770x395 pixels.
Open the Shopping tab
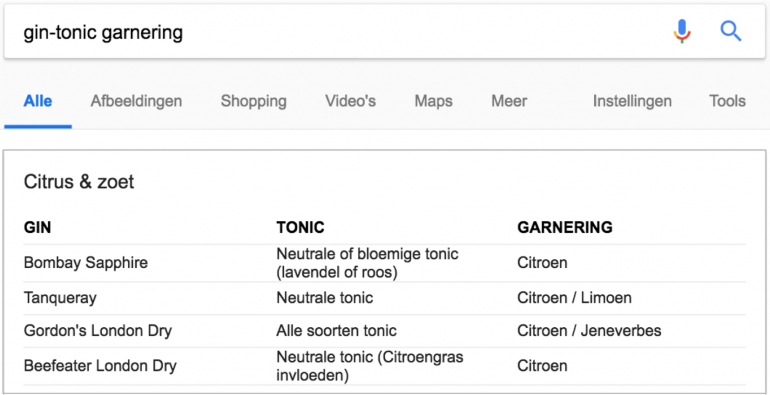click(x=253, y=101)
